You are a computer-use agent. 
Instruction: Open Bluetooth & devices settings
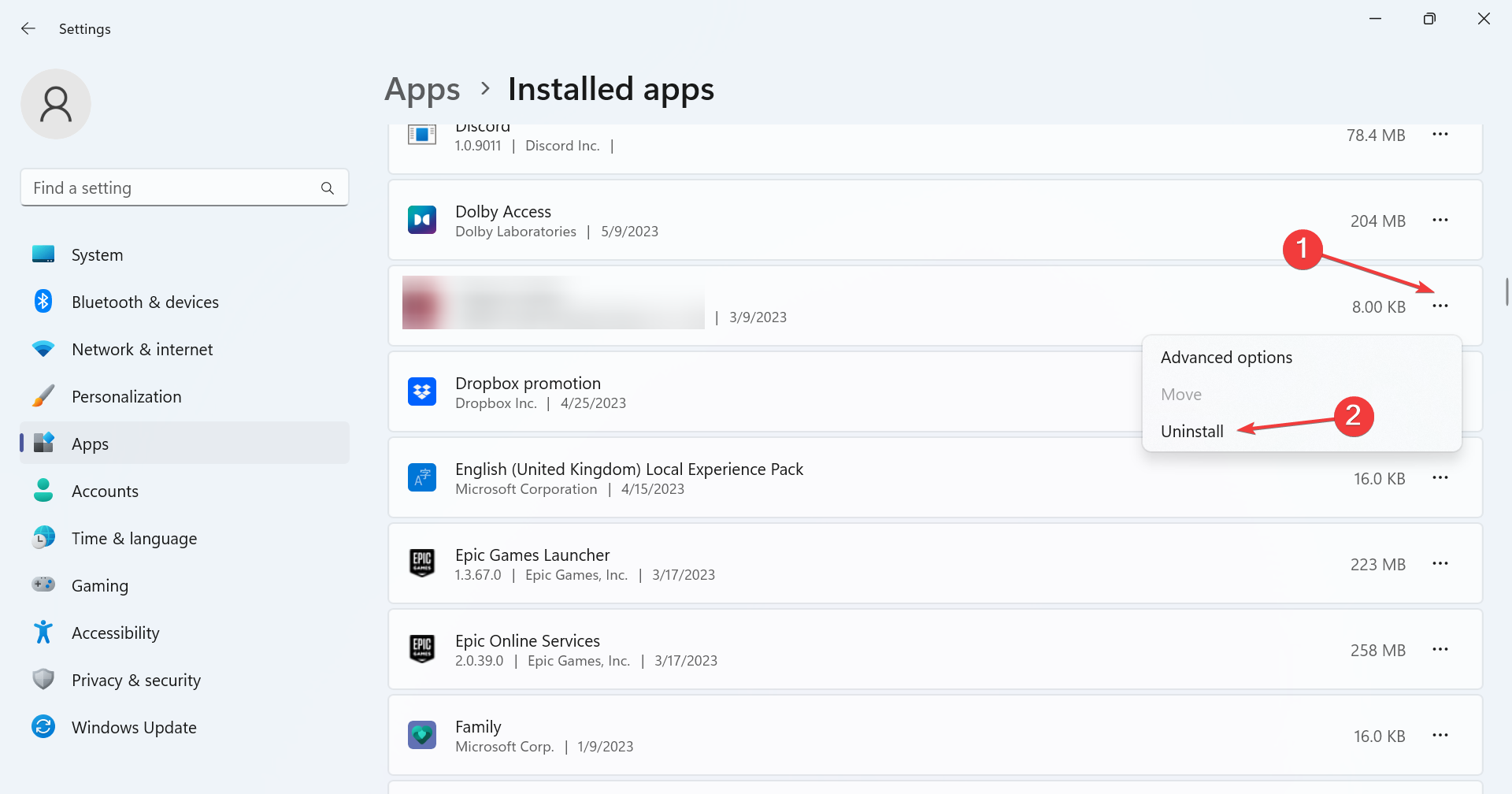pos(184,302)
